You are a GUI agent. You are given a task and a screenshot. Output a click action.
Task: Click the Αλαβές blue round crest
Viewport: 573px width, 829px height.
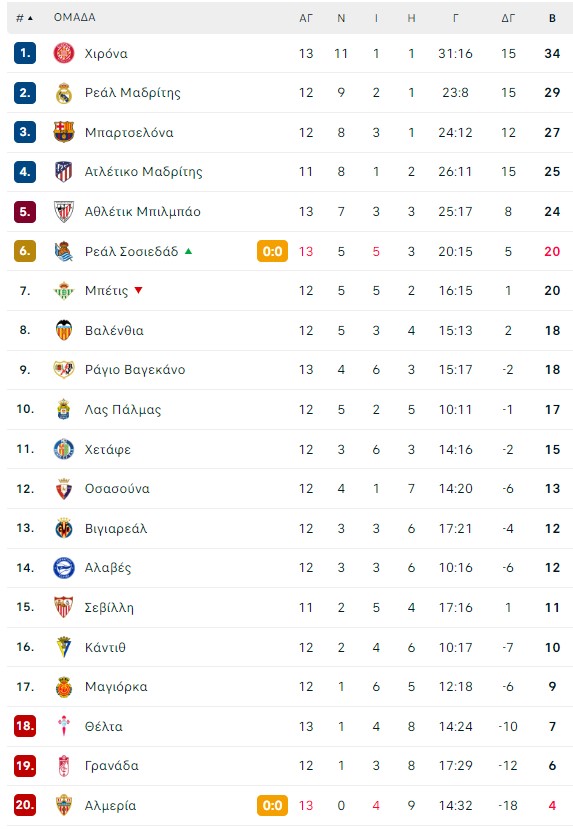[x=63, y=568]
